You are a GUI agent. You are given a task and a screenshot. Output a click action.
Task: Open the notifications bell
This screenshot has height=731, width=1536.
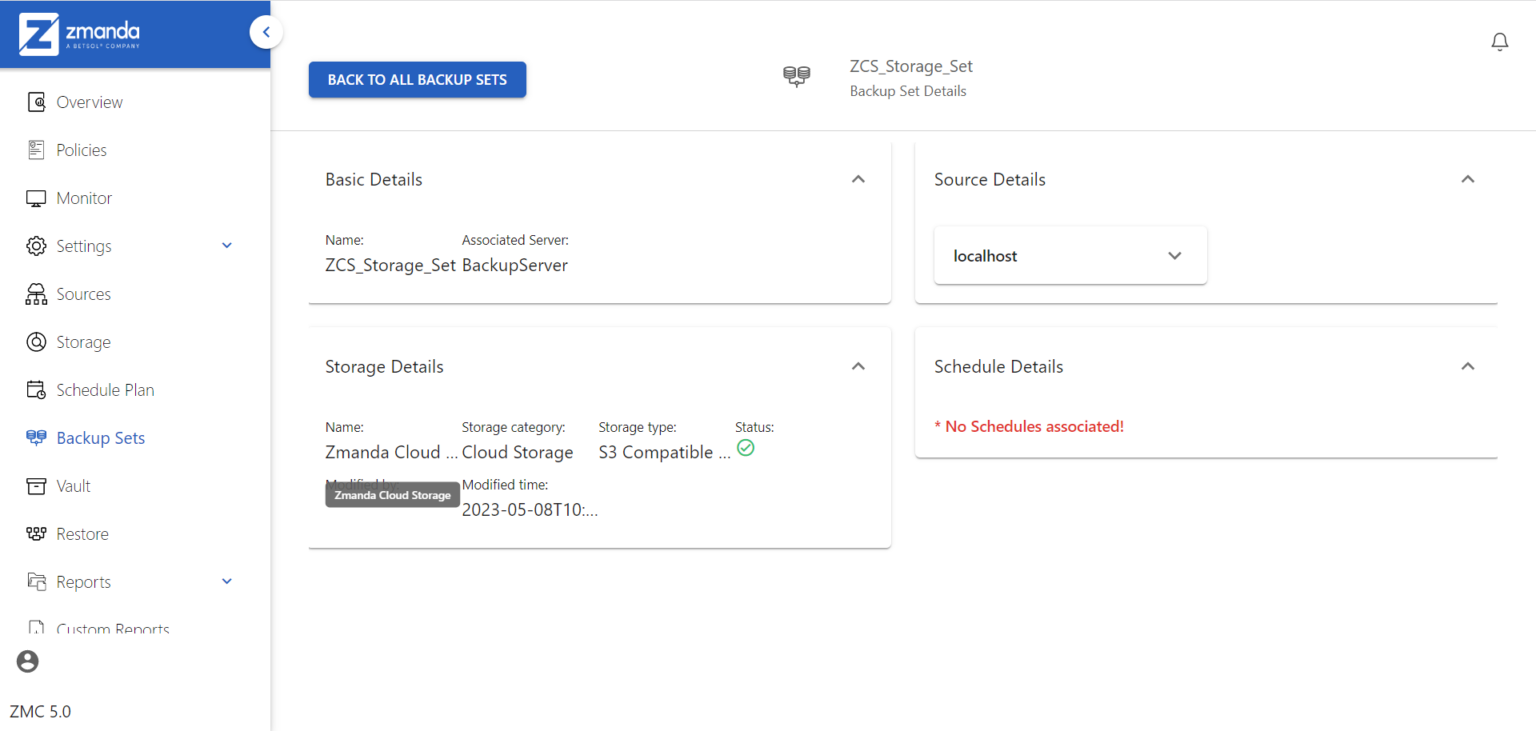[x=1499, y=41]
